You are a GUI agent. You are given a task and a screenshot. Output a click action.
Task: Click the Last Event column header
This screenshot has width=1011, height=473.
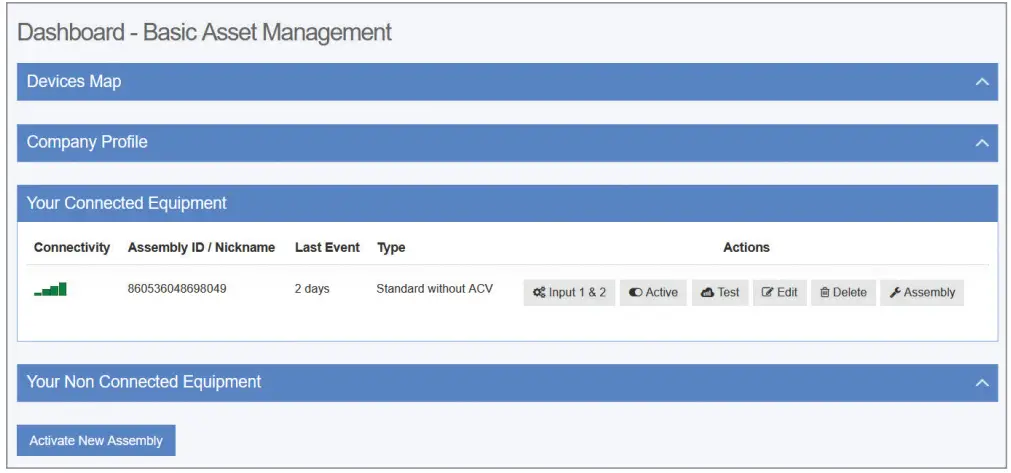(x=327, y=247)
